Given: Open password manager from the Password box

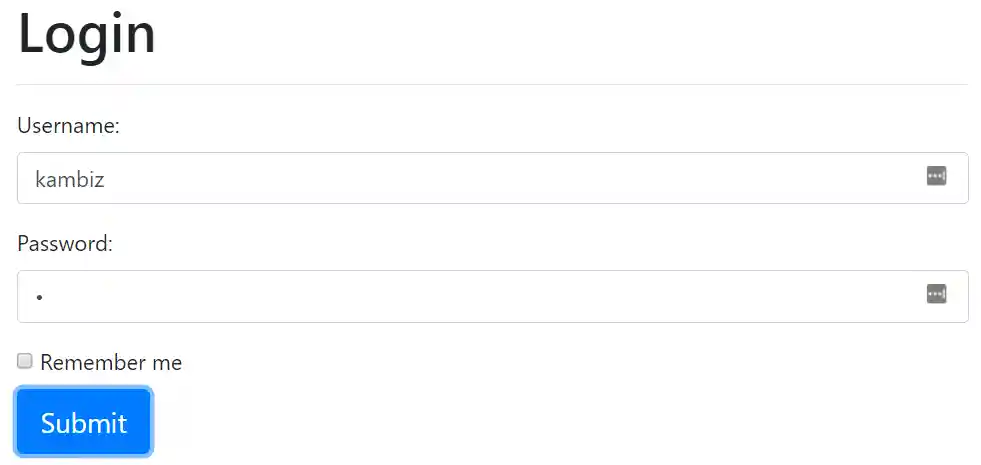Looking at the screenshot, I should coord(936,294).
